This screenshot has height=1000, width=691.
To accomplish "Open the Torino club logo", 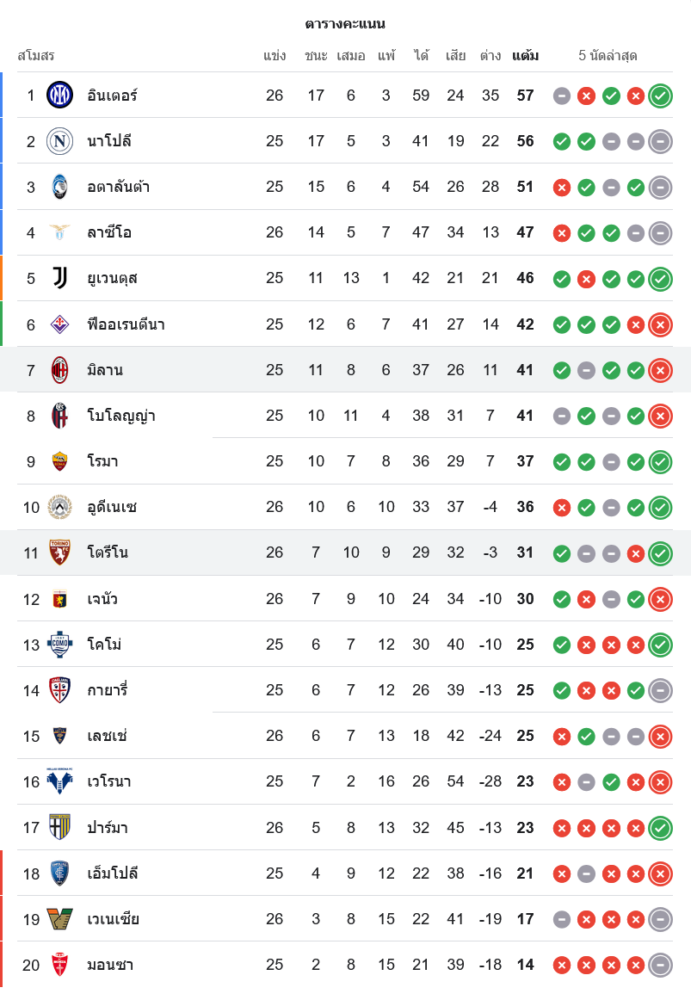I will [60, 553].
